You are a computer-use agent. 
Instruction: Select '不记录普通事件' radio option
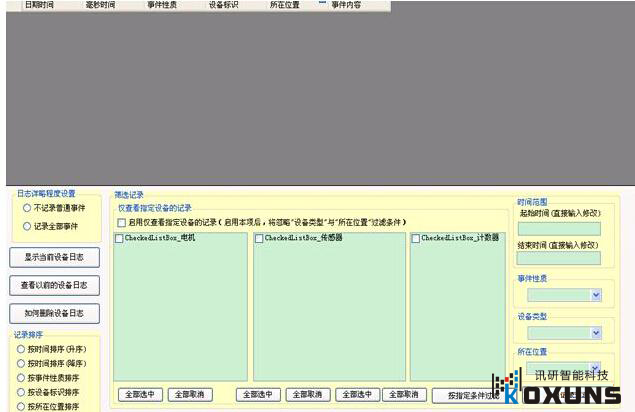[x=28, y=208]
